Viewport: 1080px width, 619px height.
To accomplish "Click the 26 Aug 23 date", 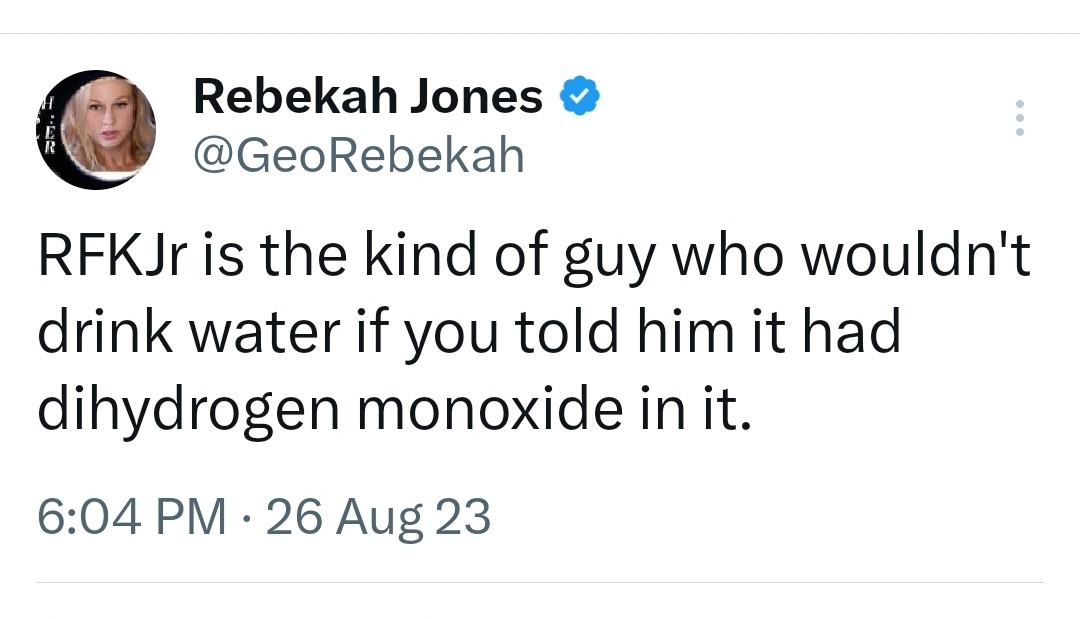I will point(378,517).
